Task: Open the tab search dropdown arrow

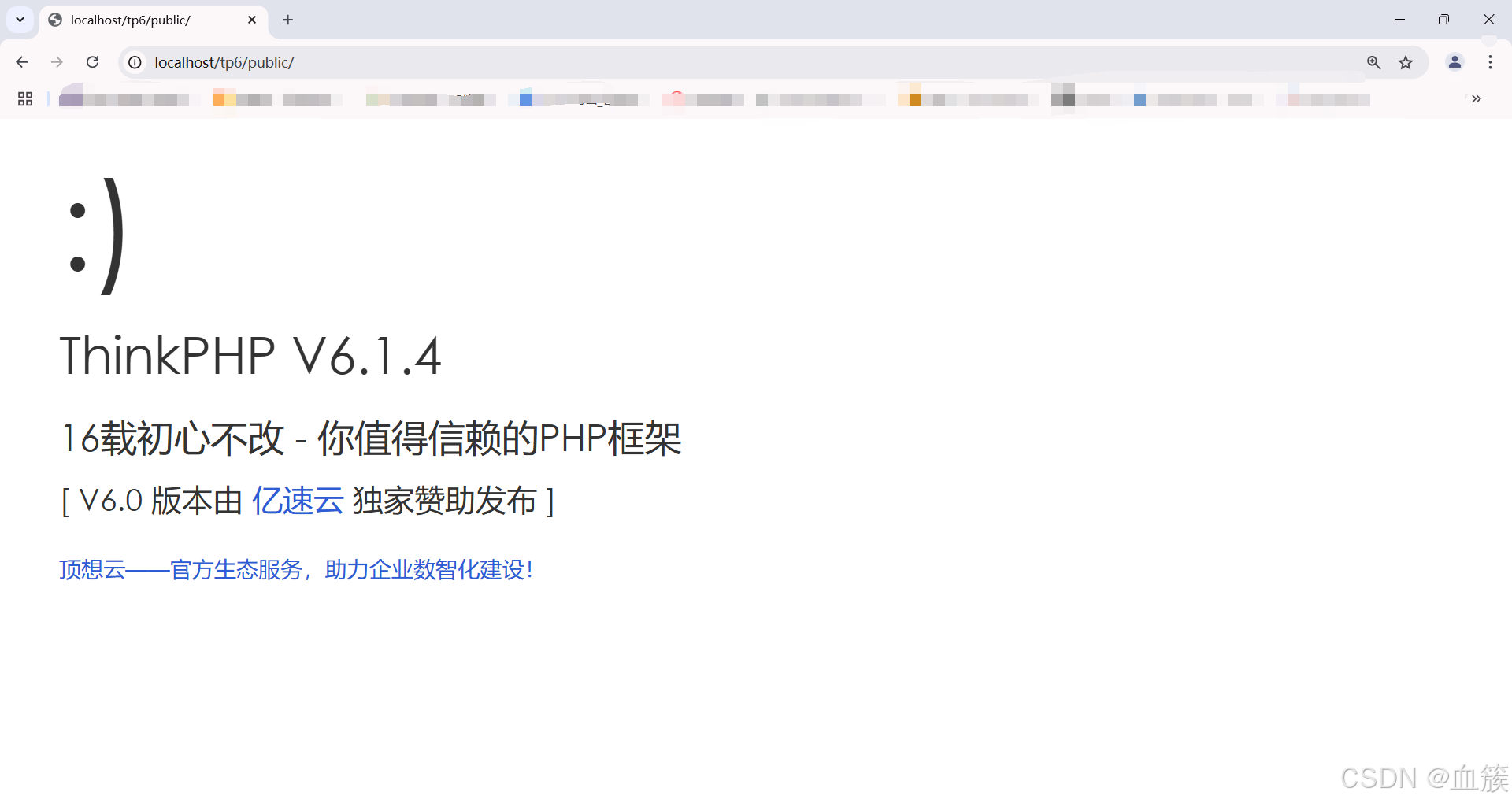Action: [x=20, y=20]
